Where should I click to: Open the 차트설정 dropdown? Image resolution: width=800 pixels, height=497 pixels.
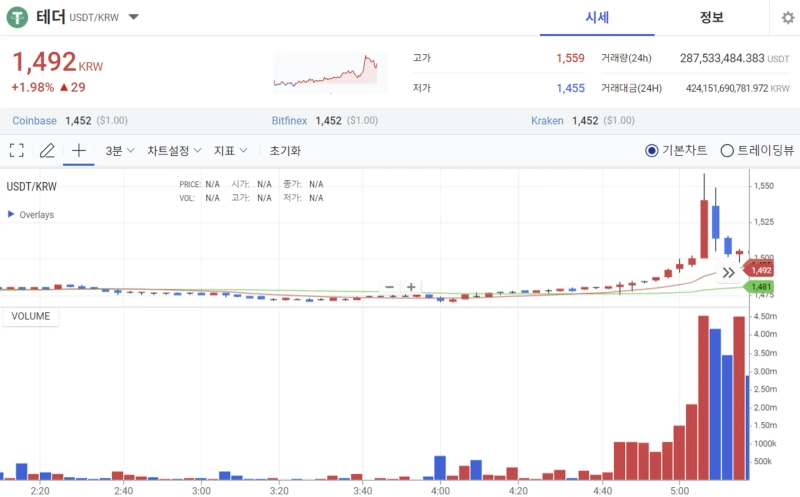click(x=174, y=151)
